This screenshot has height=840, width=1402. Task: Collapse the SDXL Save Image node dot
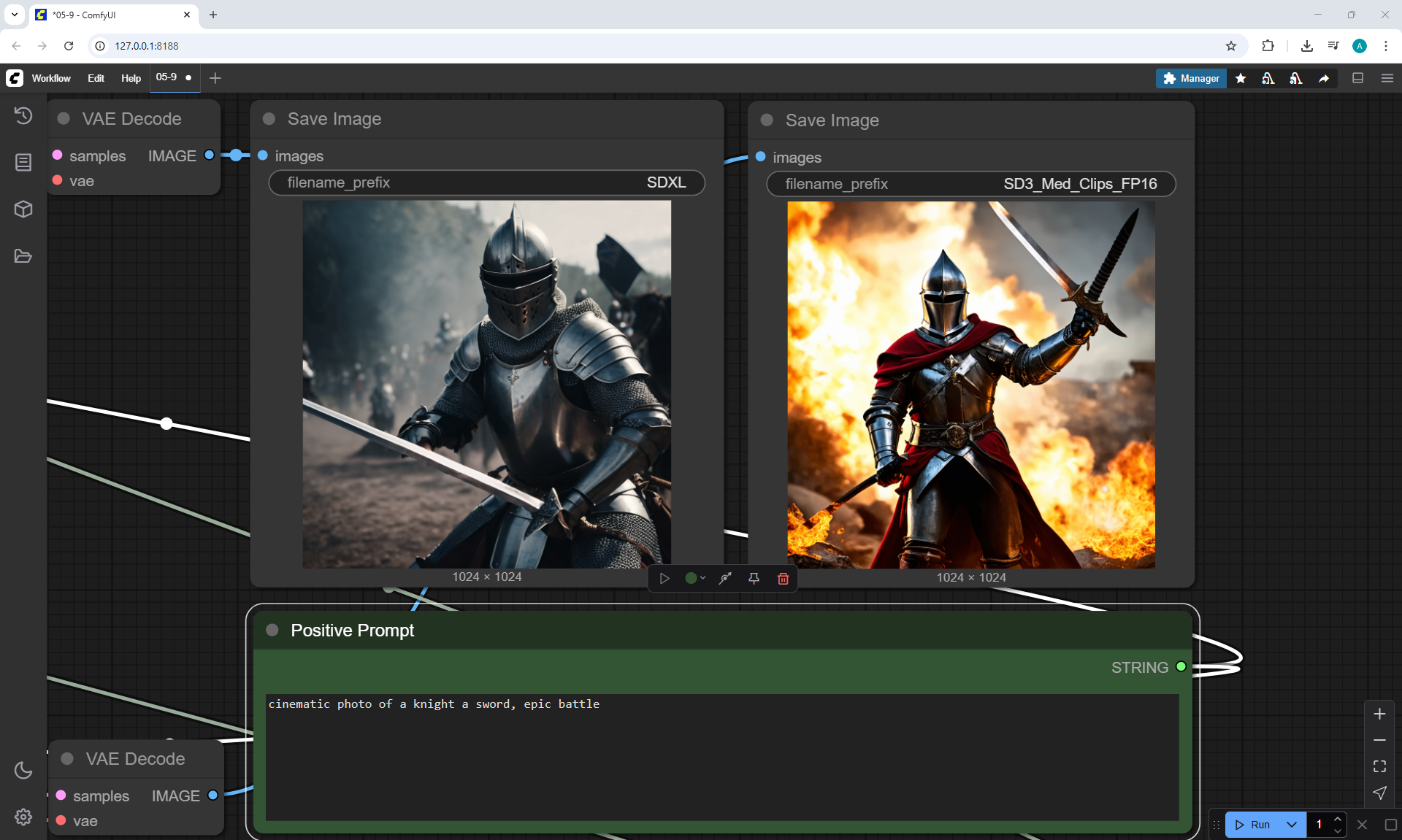pos(269,119)
